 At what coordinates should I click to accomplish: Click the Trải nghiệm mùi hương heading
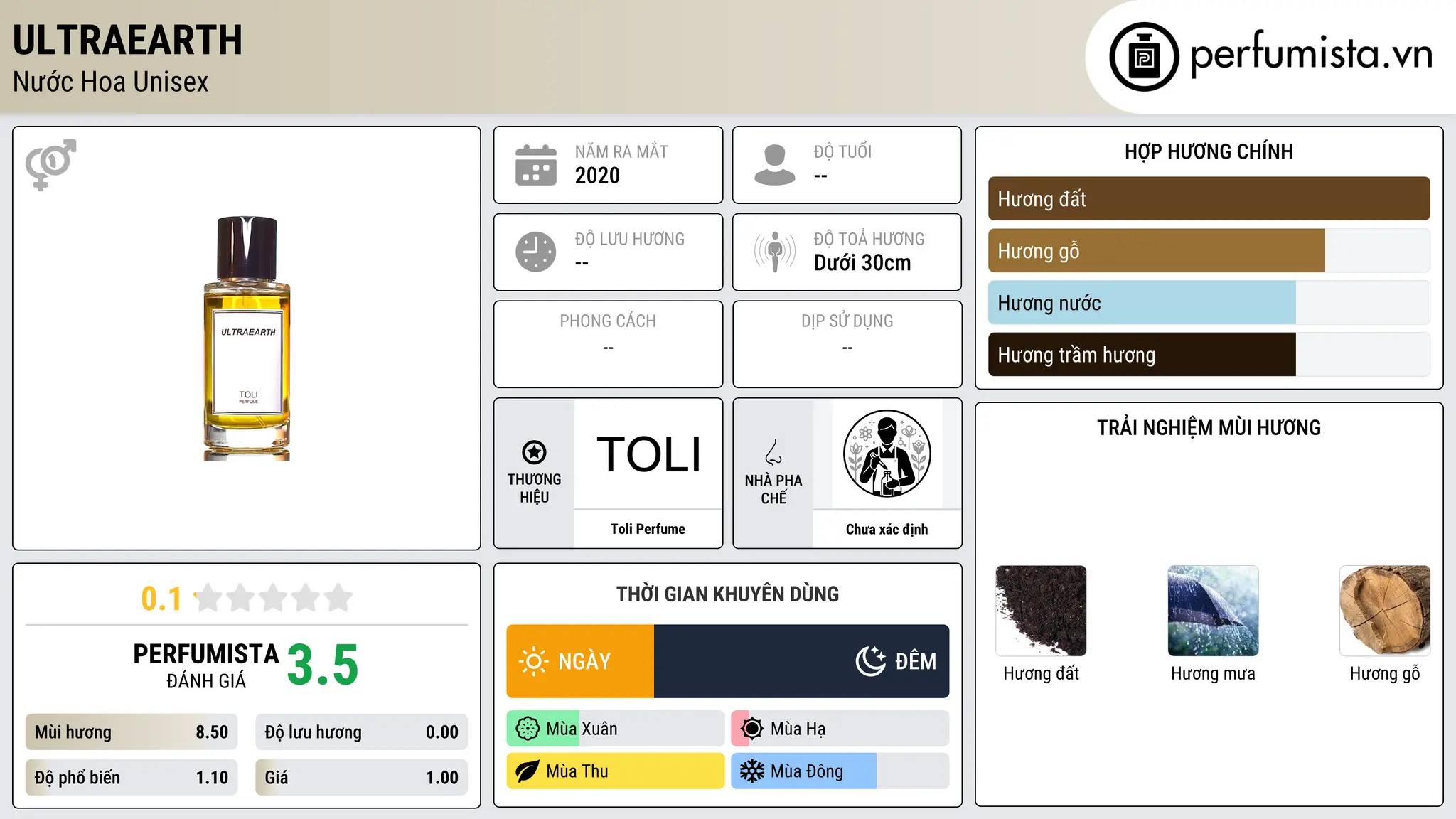point(1209,428)
